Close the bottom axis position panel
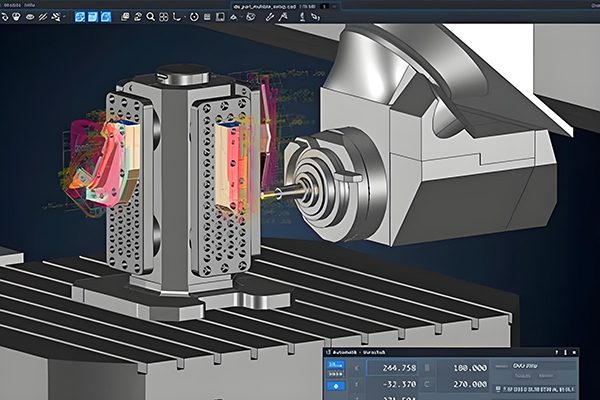Screen dimensions: 600x400 pyautogui.click(x=574, y=352)
